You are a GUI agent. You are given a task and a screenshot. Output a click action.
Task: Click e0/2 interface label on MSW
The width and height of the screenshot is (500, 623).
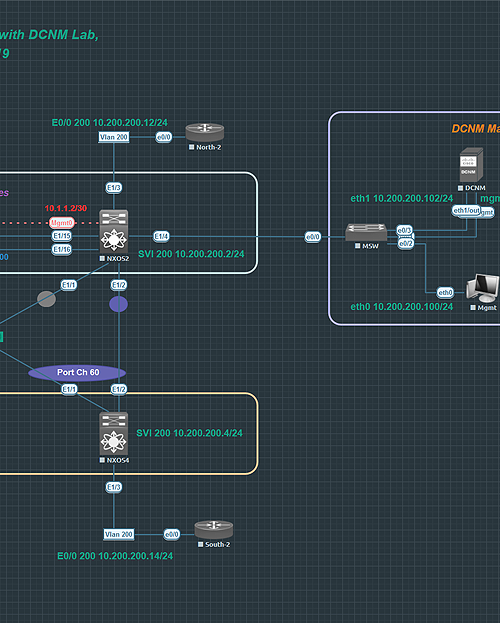point(406,244)
